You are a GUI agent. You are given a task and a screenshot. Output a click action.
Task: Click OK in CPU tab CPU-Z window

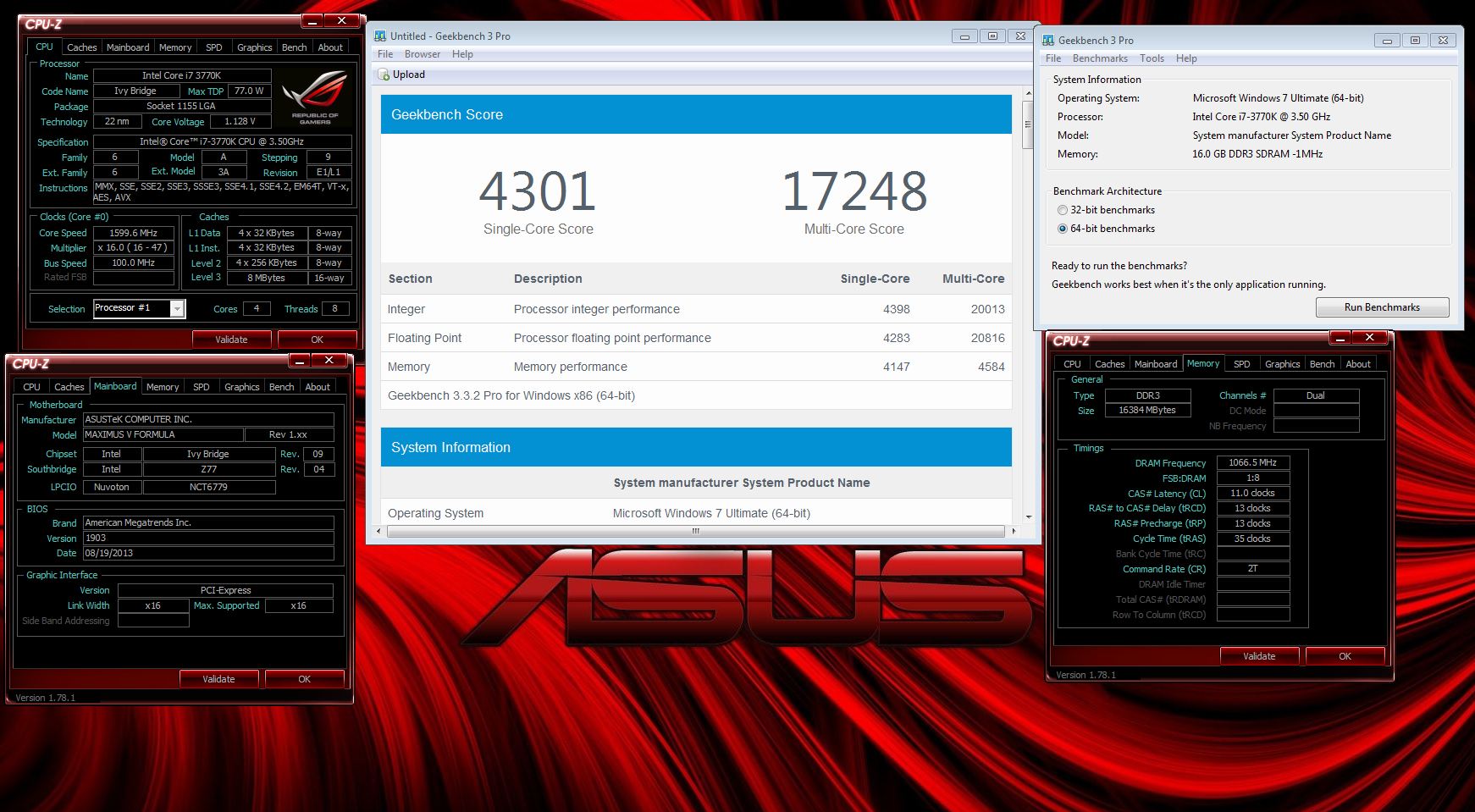317,340
